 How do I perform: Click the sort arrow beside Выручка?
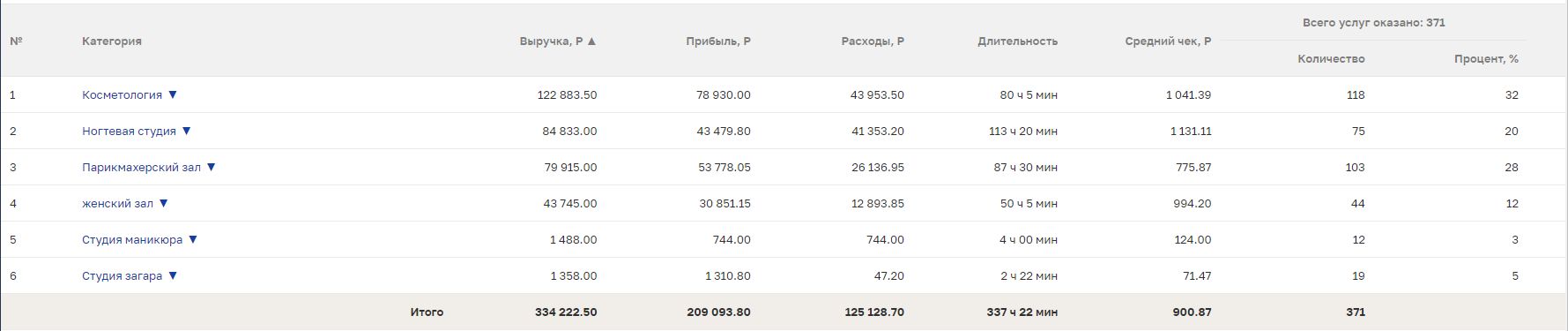pos(591,41)
